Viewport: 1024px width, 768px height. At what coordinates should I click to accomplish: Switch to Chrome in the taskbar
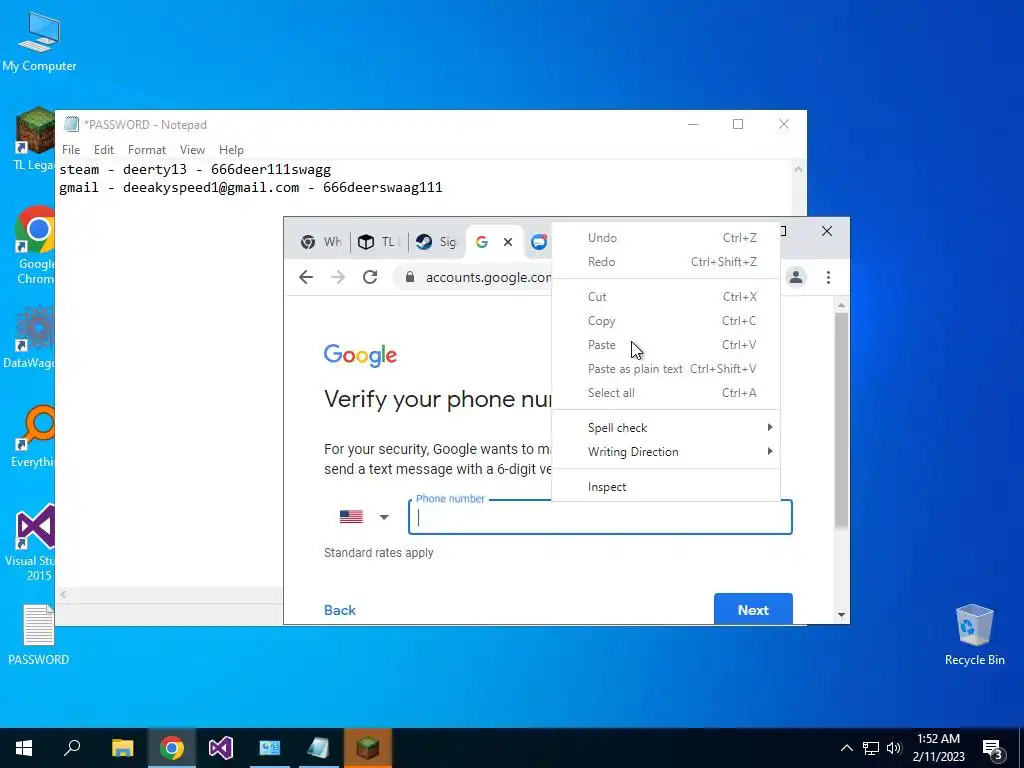tap(172, 748)
